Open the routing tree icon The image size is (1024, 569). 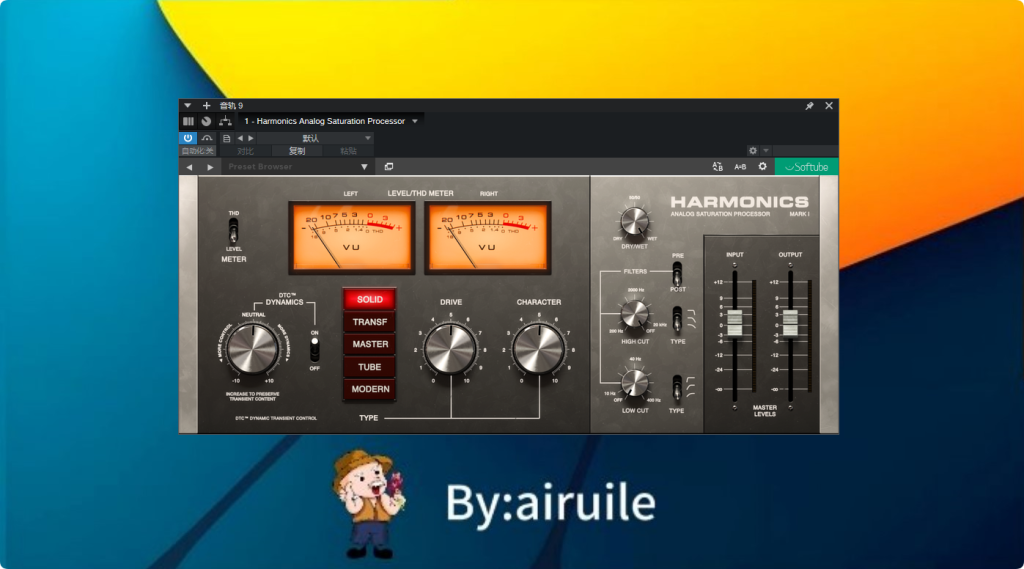(225, 121)
